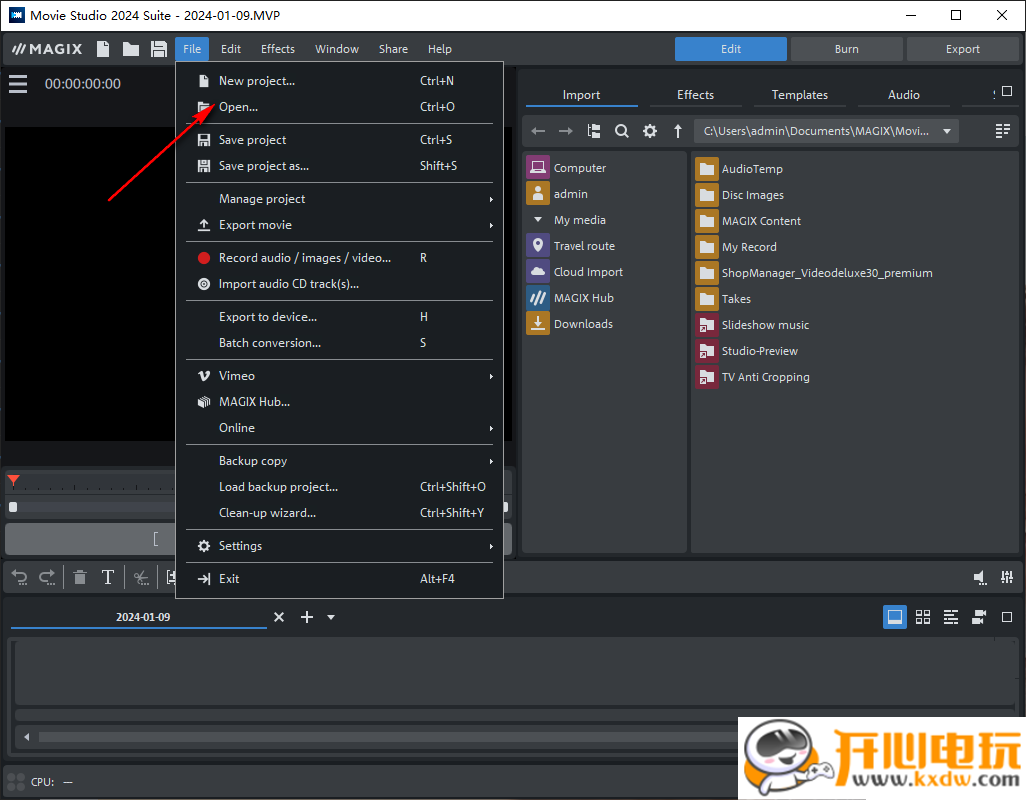
Task: Expand the folder path dropdown
Action: 947,131
